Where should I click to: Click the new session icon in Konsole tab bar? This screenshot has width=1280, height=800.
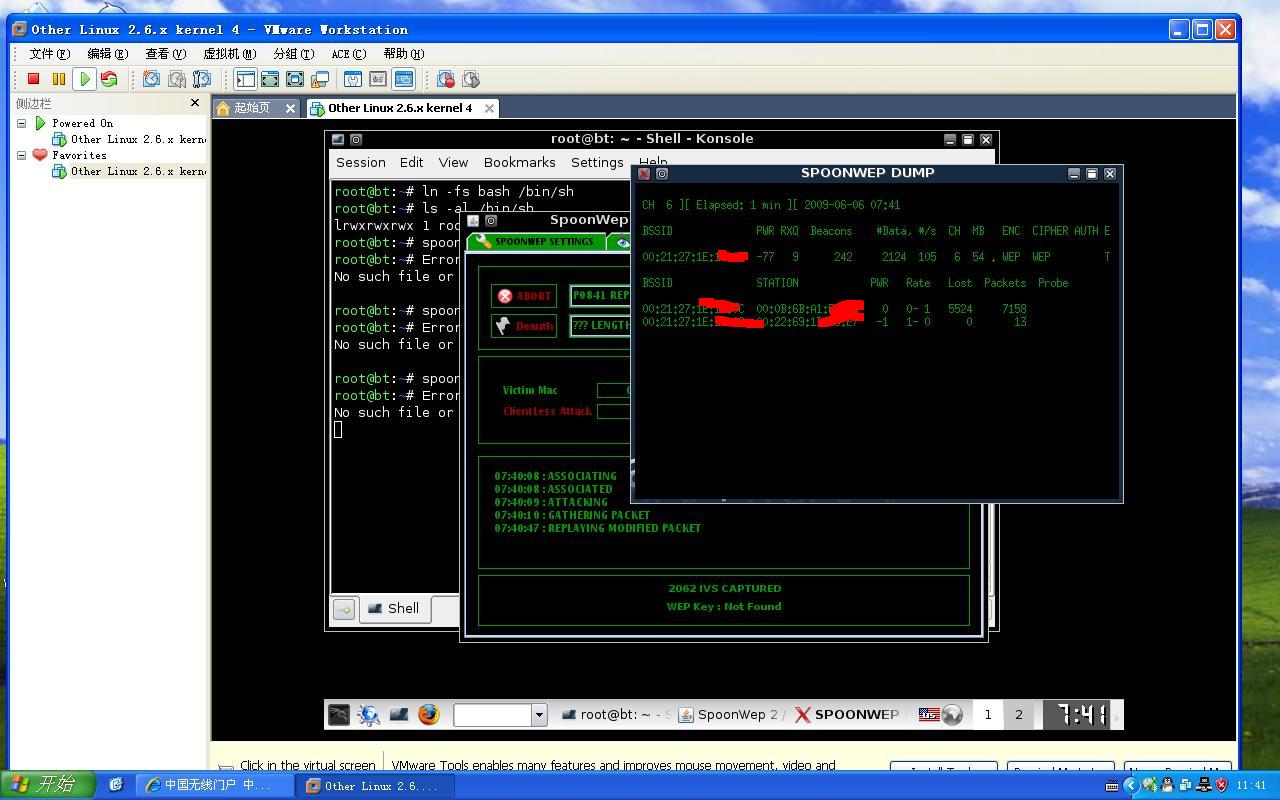pos(344,609)
